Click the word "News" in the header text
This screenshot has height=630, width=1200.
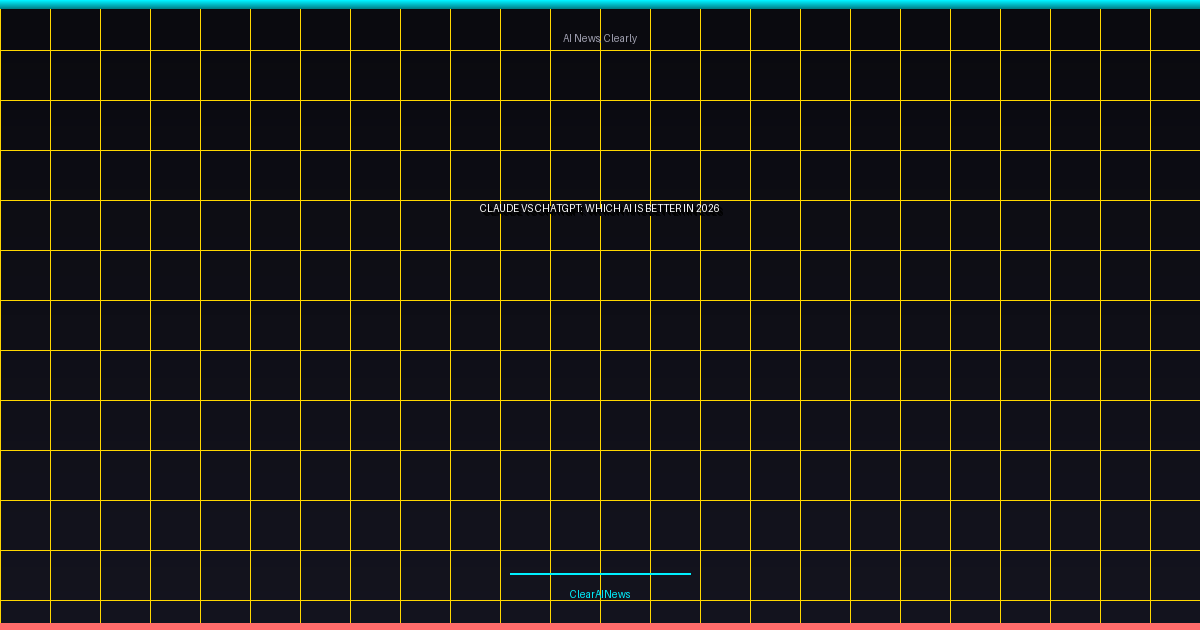pyautogui.click(x=588, y=38)
